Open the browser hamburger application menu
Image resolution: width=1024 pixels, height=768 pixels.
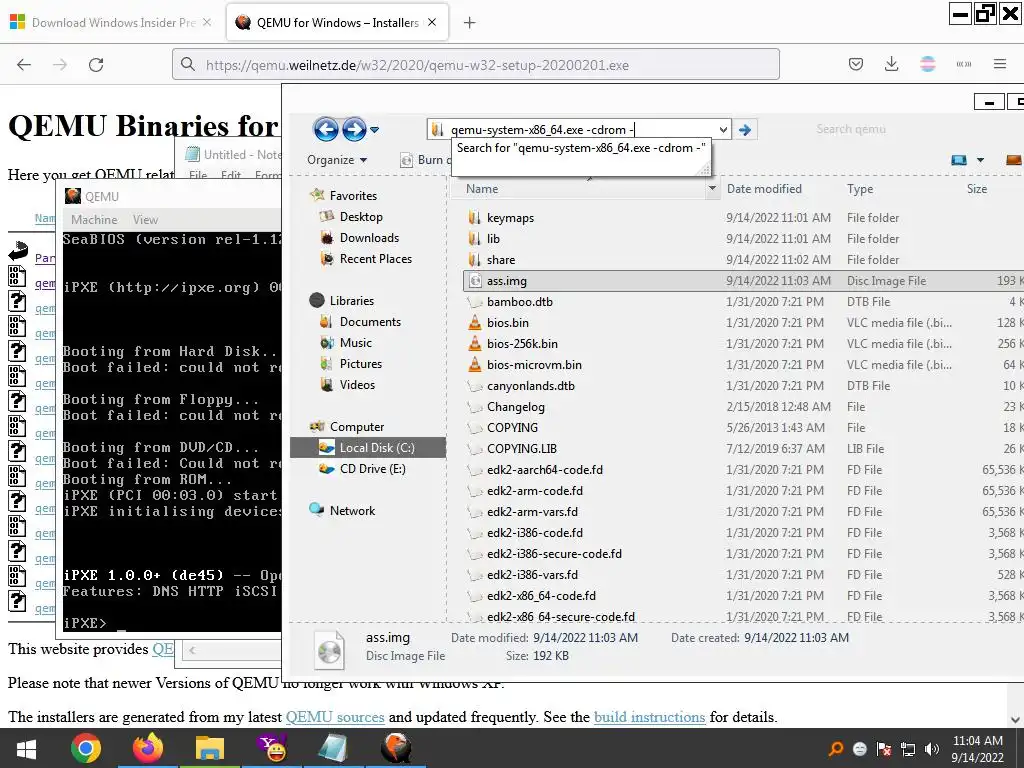[x=999, y=64]
